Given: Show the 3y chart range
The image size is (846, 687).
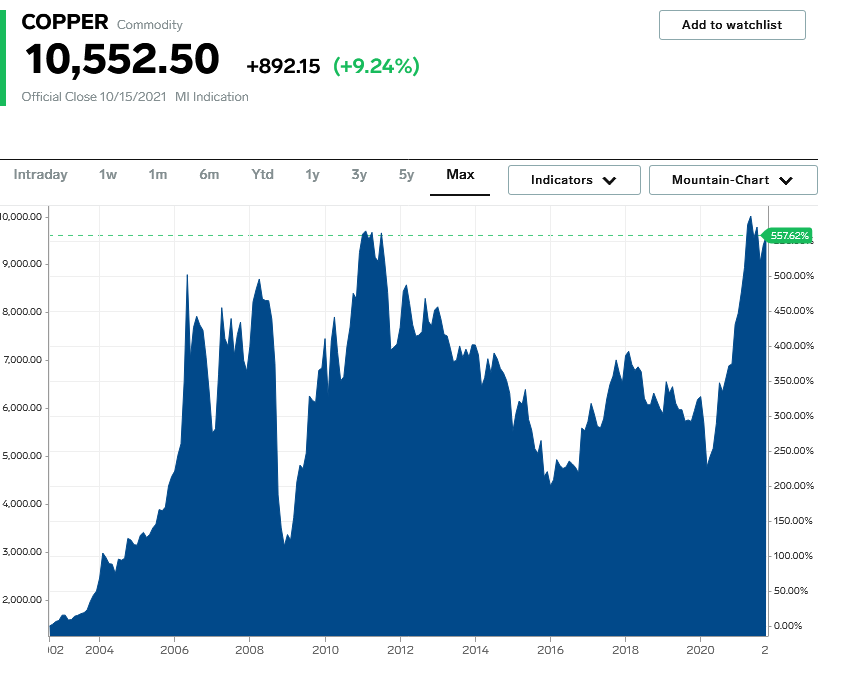Looking at the screenshot, I should [359, 174].
